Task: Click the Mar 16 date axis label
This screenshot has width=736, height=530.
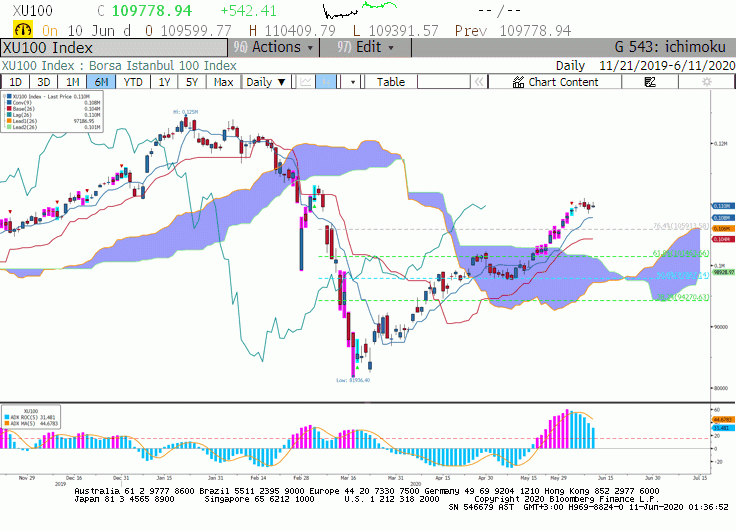Action: 348,478
